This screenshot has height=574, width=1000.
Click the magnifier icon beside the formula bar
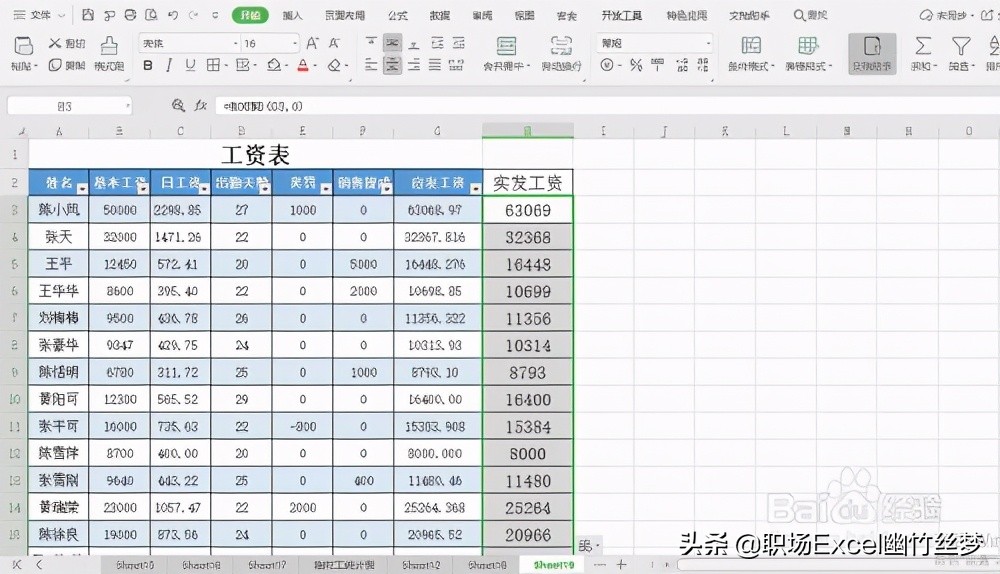click(x=179, y=106)
